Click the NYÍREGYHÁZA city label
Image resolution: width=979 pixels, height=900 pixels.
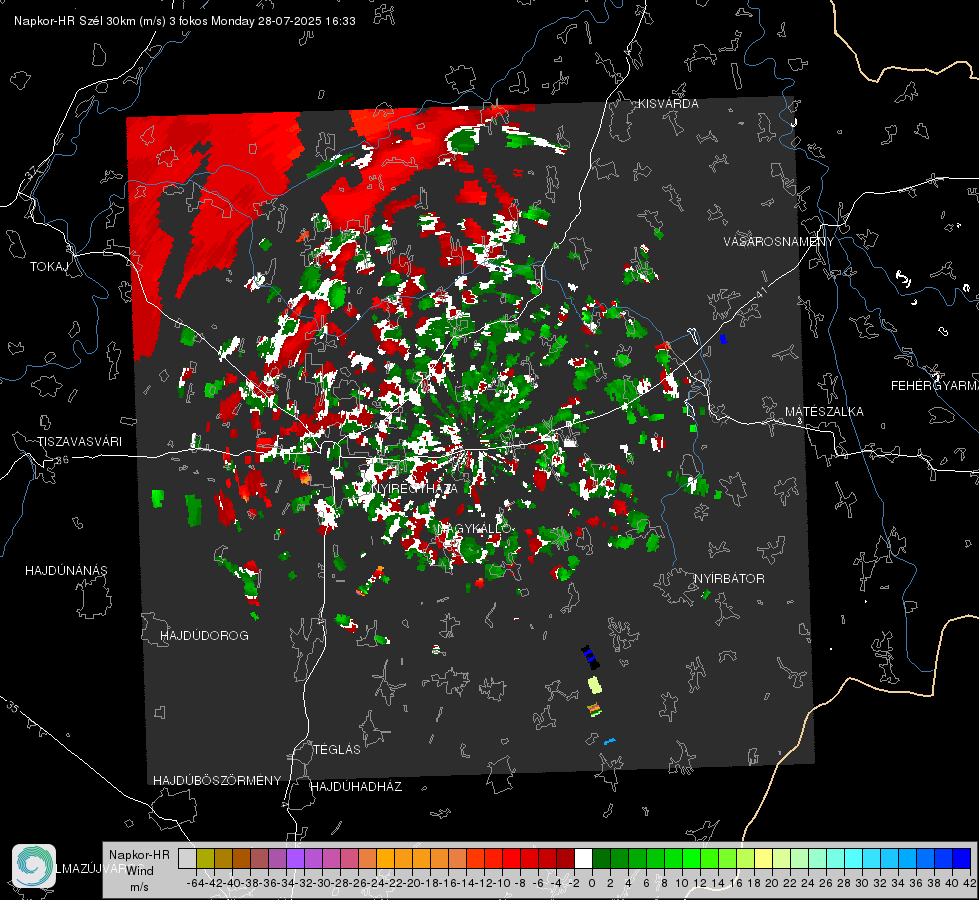coord(415,488)
